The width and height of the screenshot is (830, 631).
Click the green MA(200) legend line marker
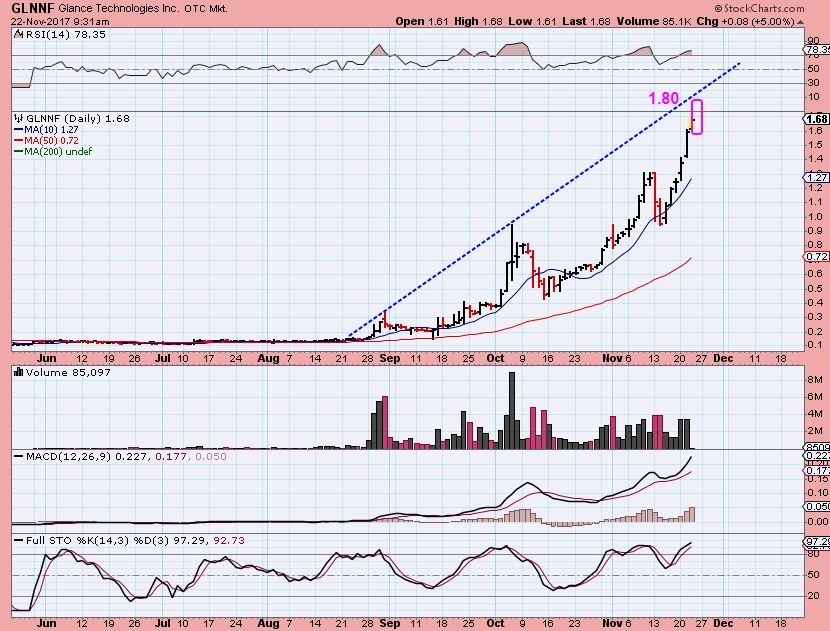point(18,151)
